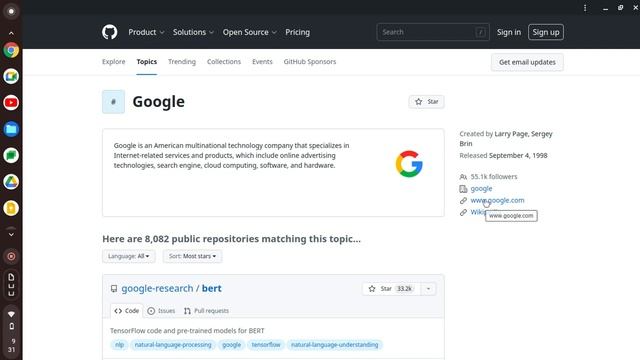Click the followers people icon
The height and width of the screenshot is (360, 640).
(463, 177)
